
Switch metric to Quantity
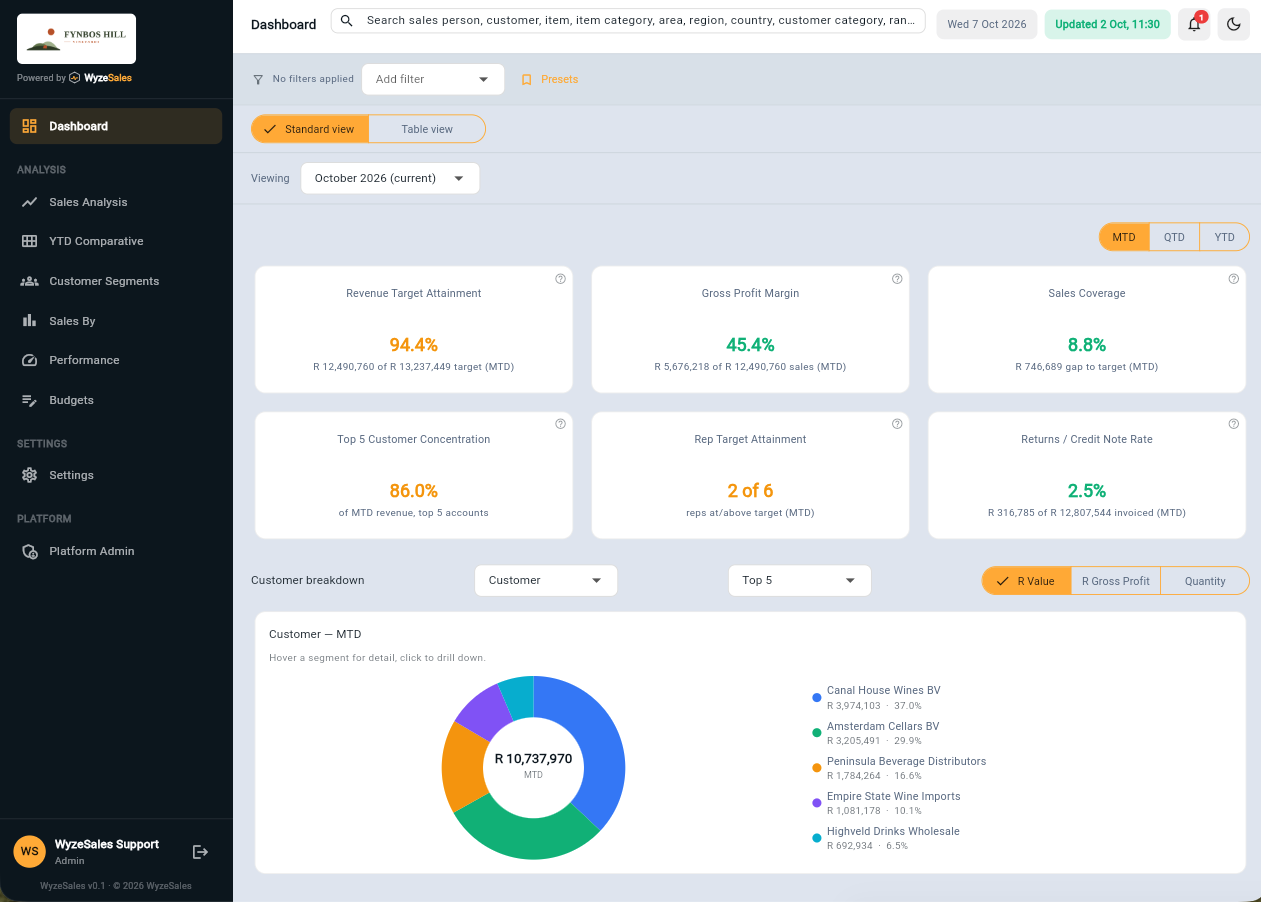pyautogui.click(x=1205, y=581)
